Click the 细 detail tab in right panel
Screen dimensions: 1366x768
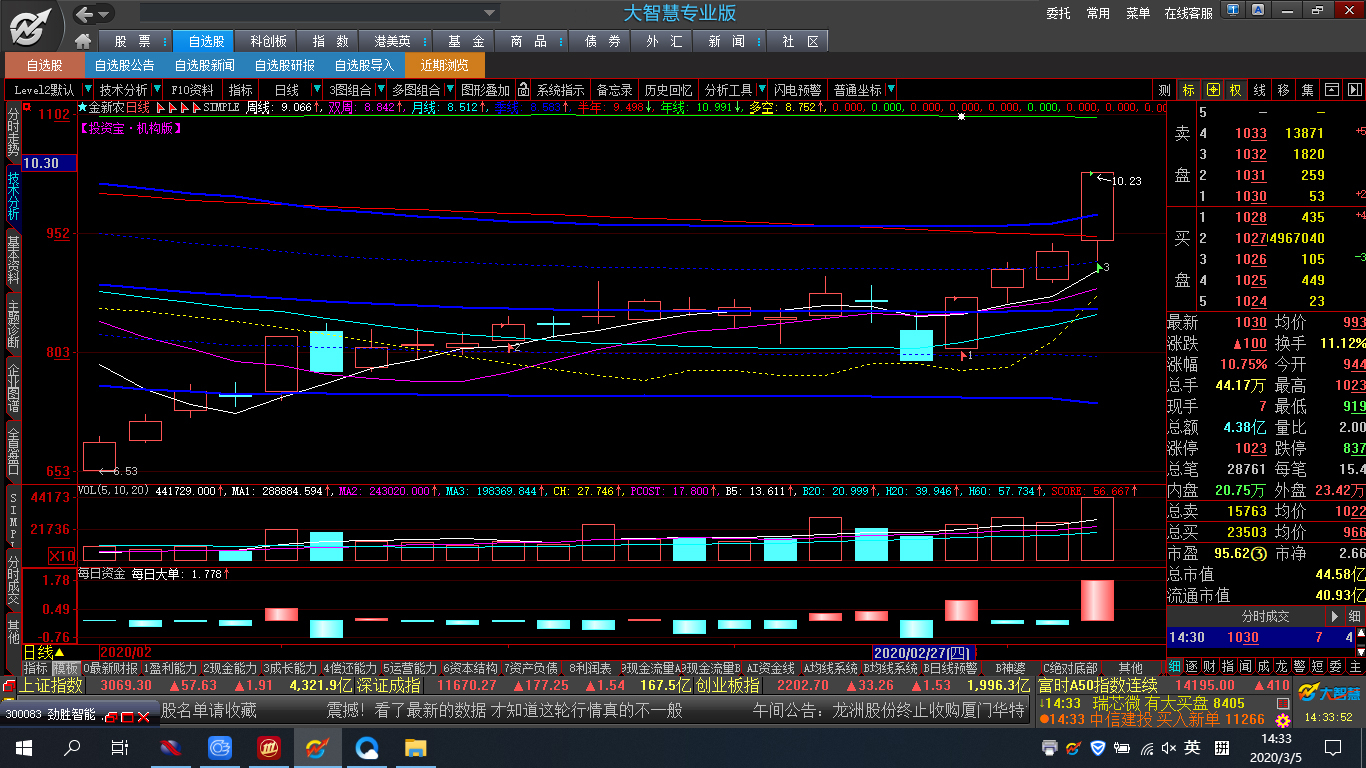coord(1175,666)
